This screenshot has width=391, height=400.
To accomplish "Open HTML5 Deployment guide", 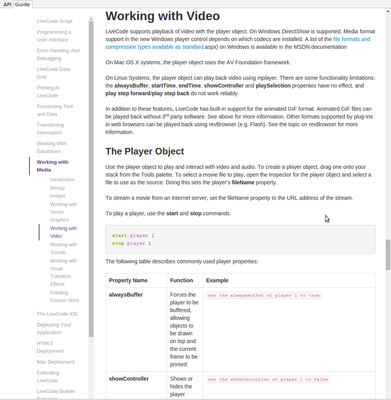I will tap(50, 347).
